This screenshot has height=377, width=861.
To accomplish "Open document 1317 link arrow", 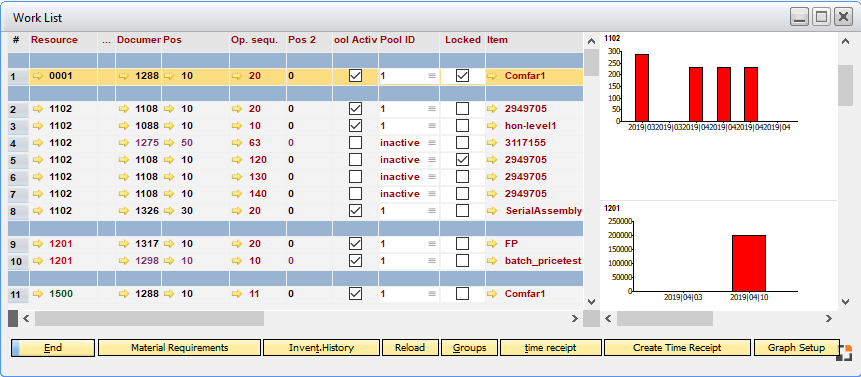I will pos(125,244).
